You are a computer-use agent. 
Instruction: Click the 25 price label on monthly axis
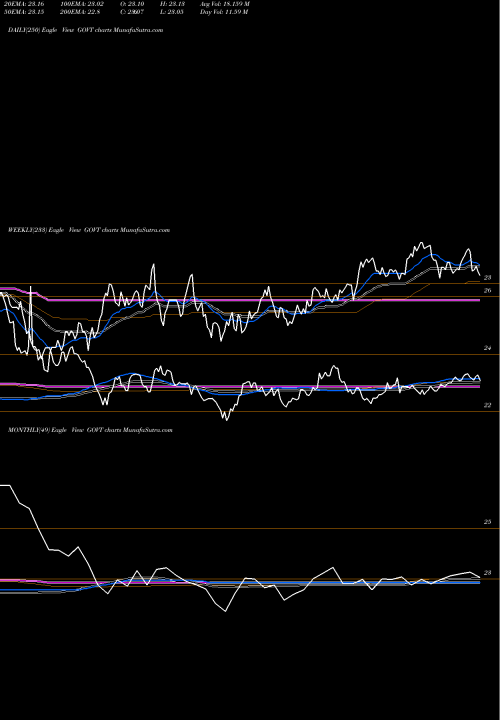pos(488,522)
